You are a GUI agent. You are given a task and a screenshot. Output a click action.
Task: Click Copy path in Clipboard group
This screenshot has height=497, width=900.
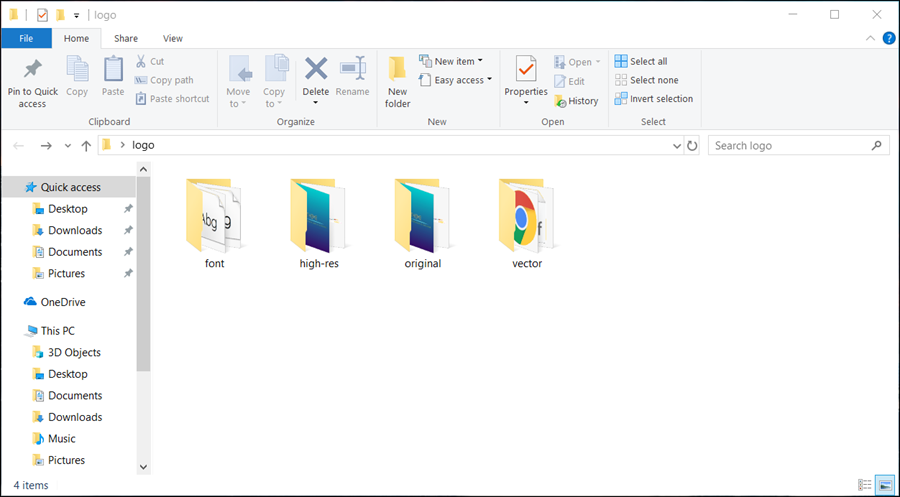(164, 80)
